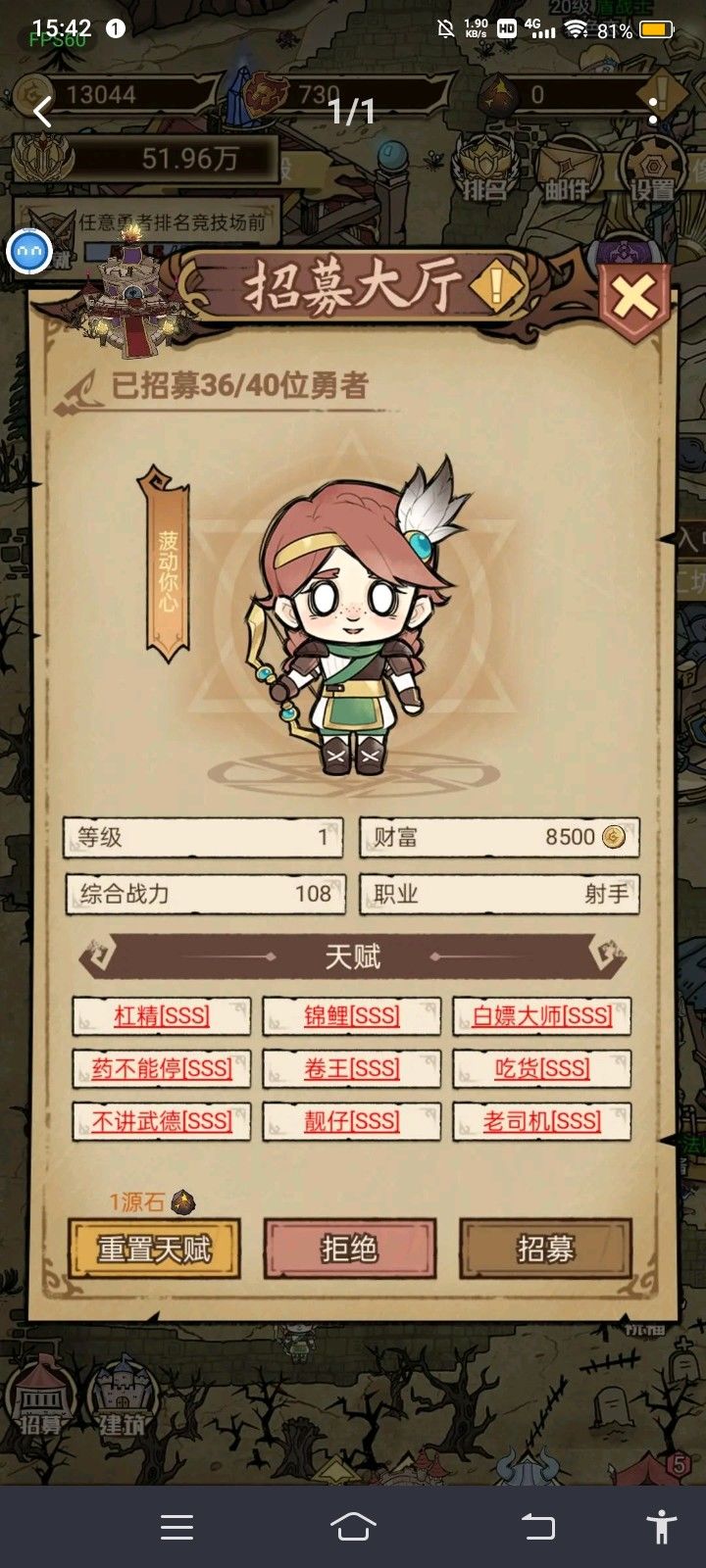The image size is (706, 1568).
Task: Open the 排名 ranking icon
Action: tap(484, 169)
